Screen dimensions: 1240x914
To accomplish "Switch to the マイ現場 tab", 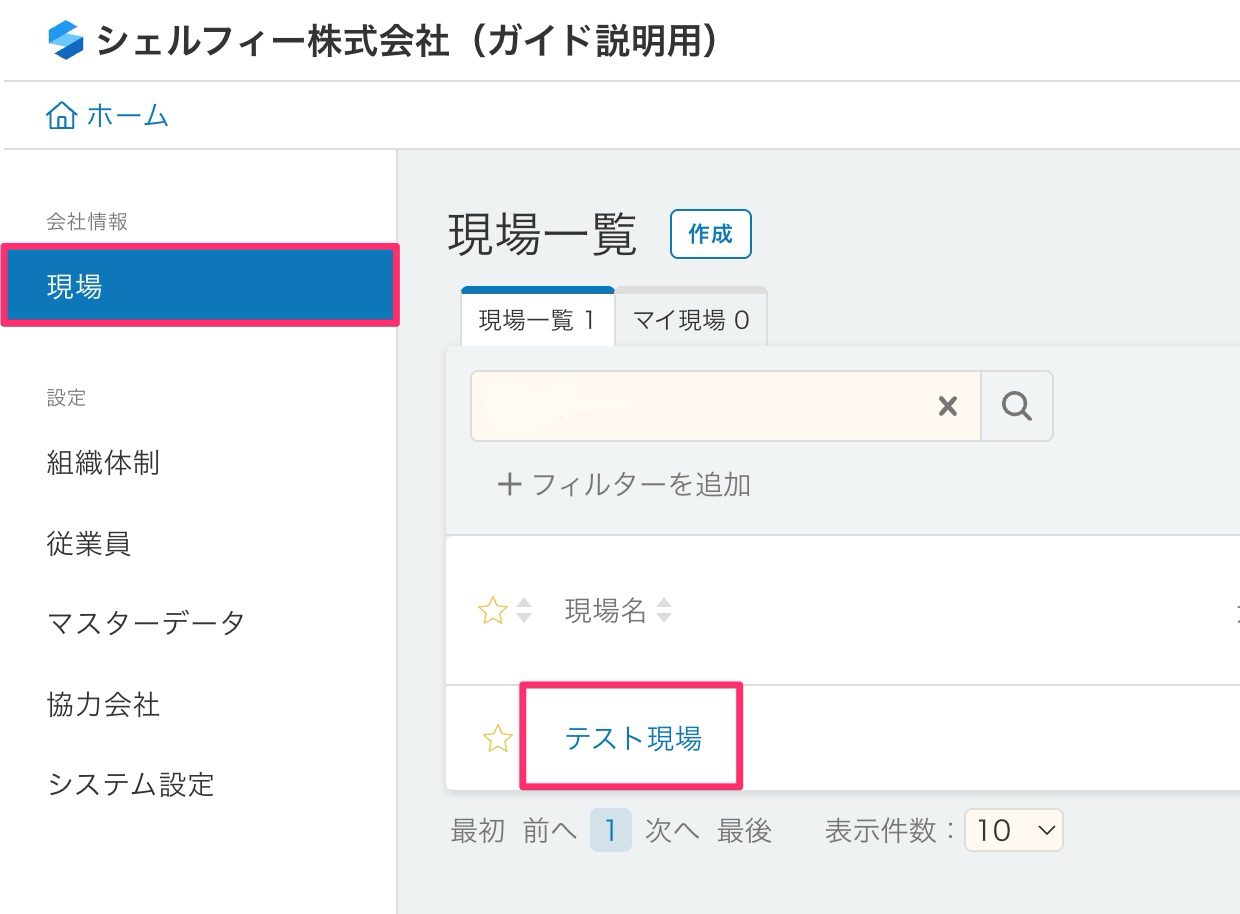I will 690,317.
